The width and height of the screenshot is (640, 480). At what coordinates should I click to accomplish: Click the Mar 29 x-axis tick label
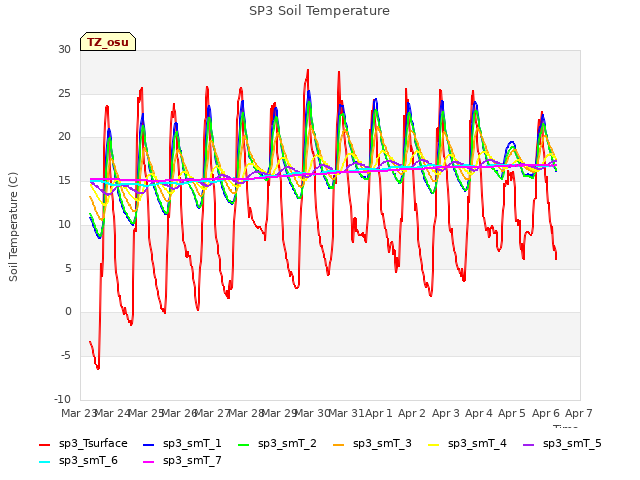click(279, 413)
